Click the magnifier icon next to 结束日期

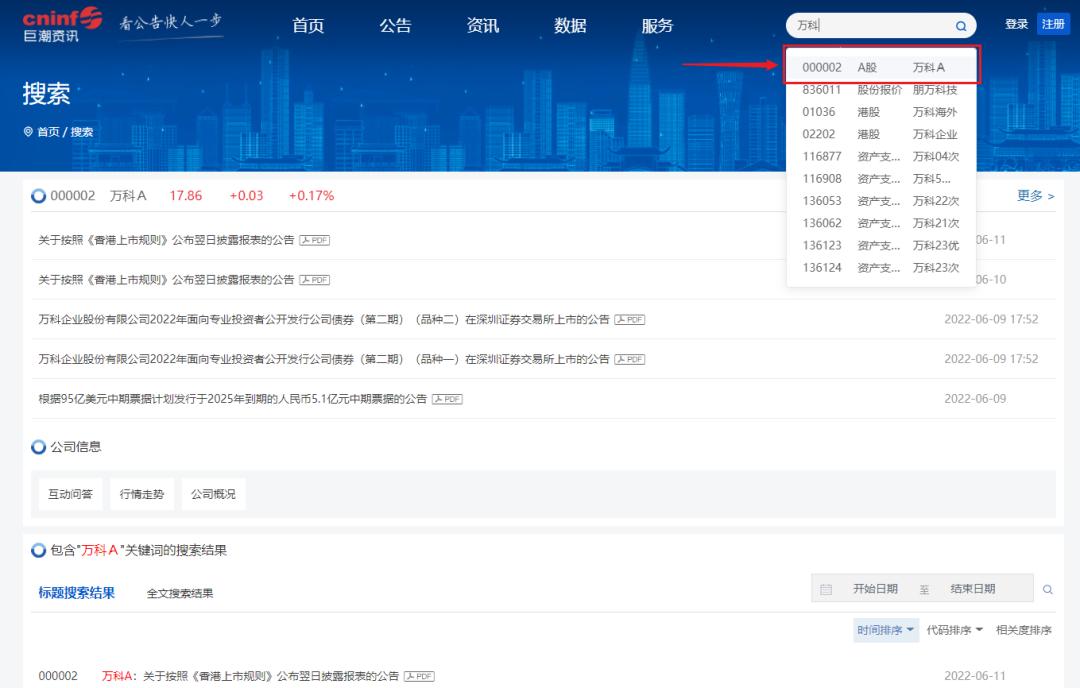[x=1047, y=588]
